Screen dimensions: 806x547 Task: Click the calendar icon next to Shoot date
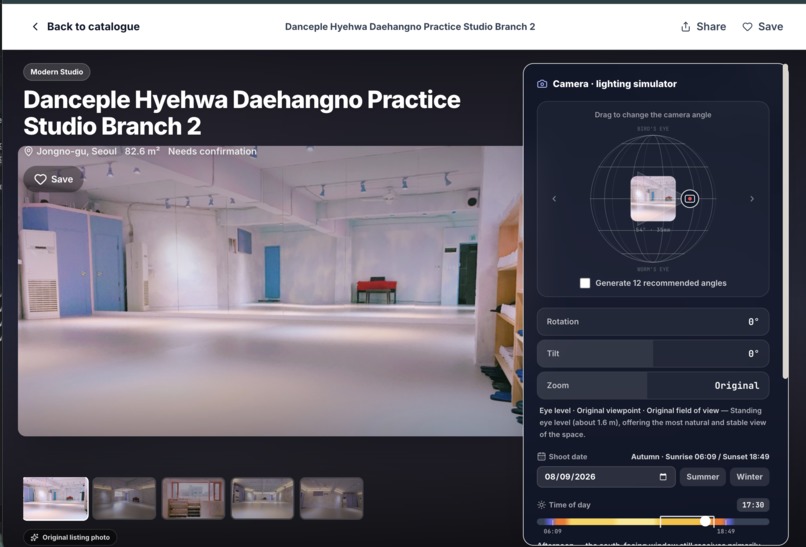[x=541, y=457]
